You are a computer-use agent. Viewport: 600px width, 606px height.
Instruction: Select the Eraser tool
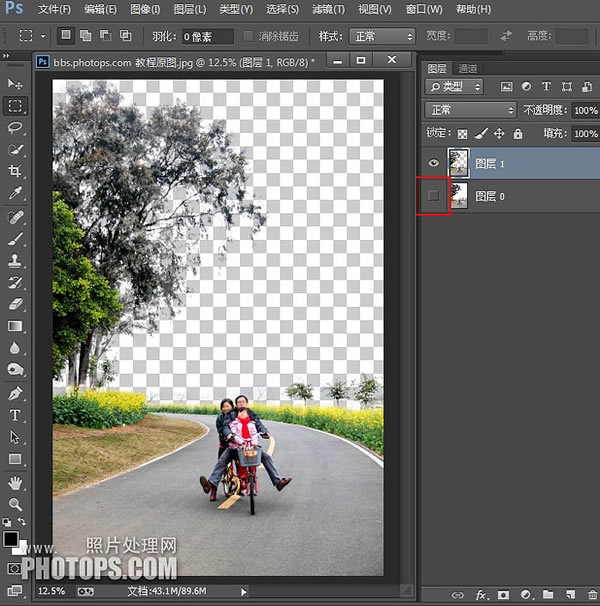pyautogui.click(x=15, y=304)
